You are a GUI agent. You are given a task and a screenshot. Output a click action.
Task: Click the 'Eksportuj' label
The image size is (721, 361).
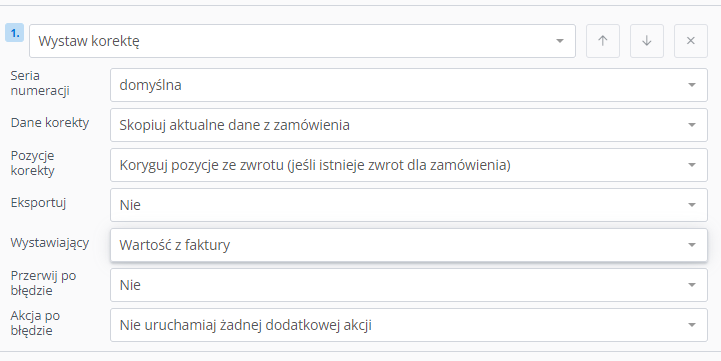[39, 203]
